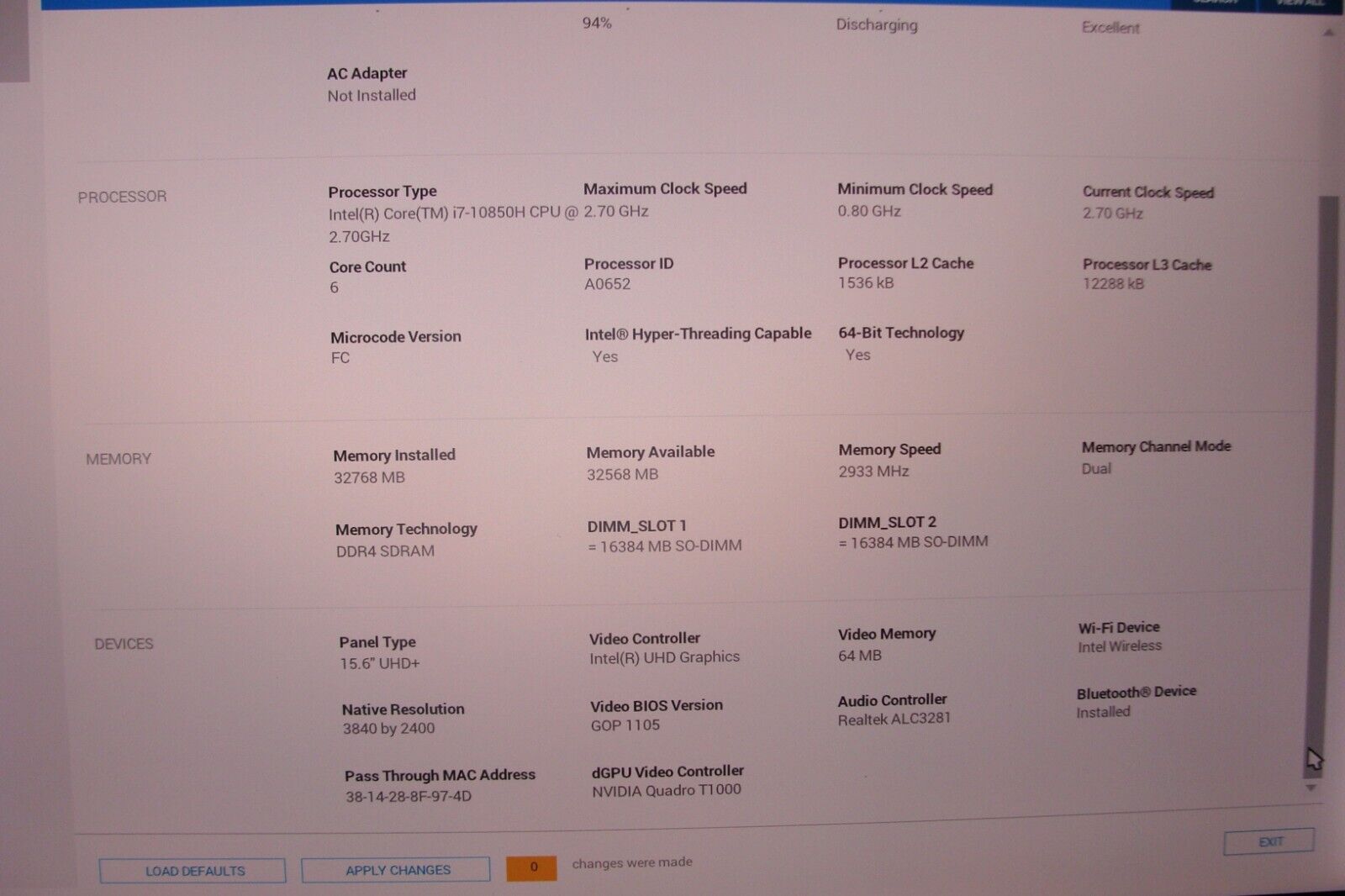Click the '64 MB' video memory value
Image resolution: width=1345 pixels, height=896 pixels.
(x=859, y=656)
